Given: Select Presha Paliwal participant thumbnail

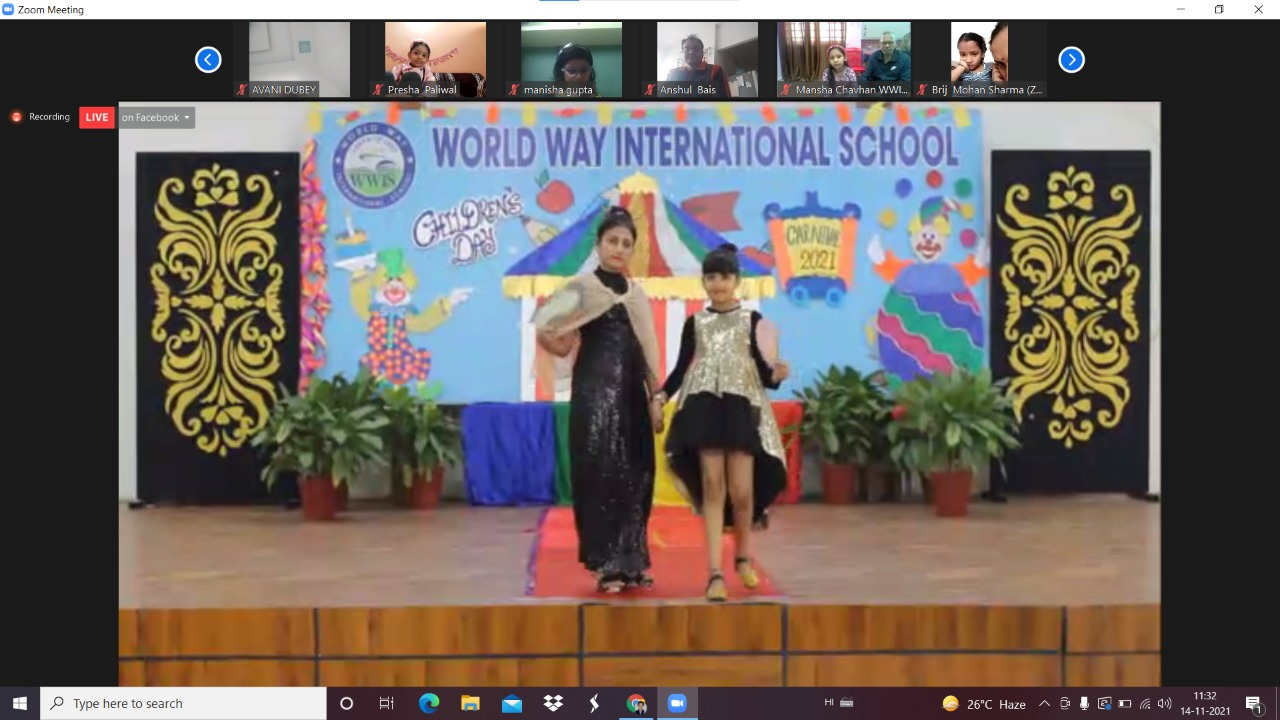Looking at the screenshot, I should coord(435,60).
